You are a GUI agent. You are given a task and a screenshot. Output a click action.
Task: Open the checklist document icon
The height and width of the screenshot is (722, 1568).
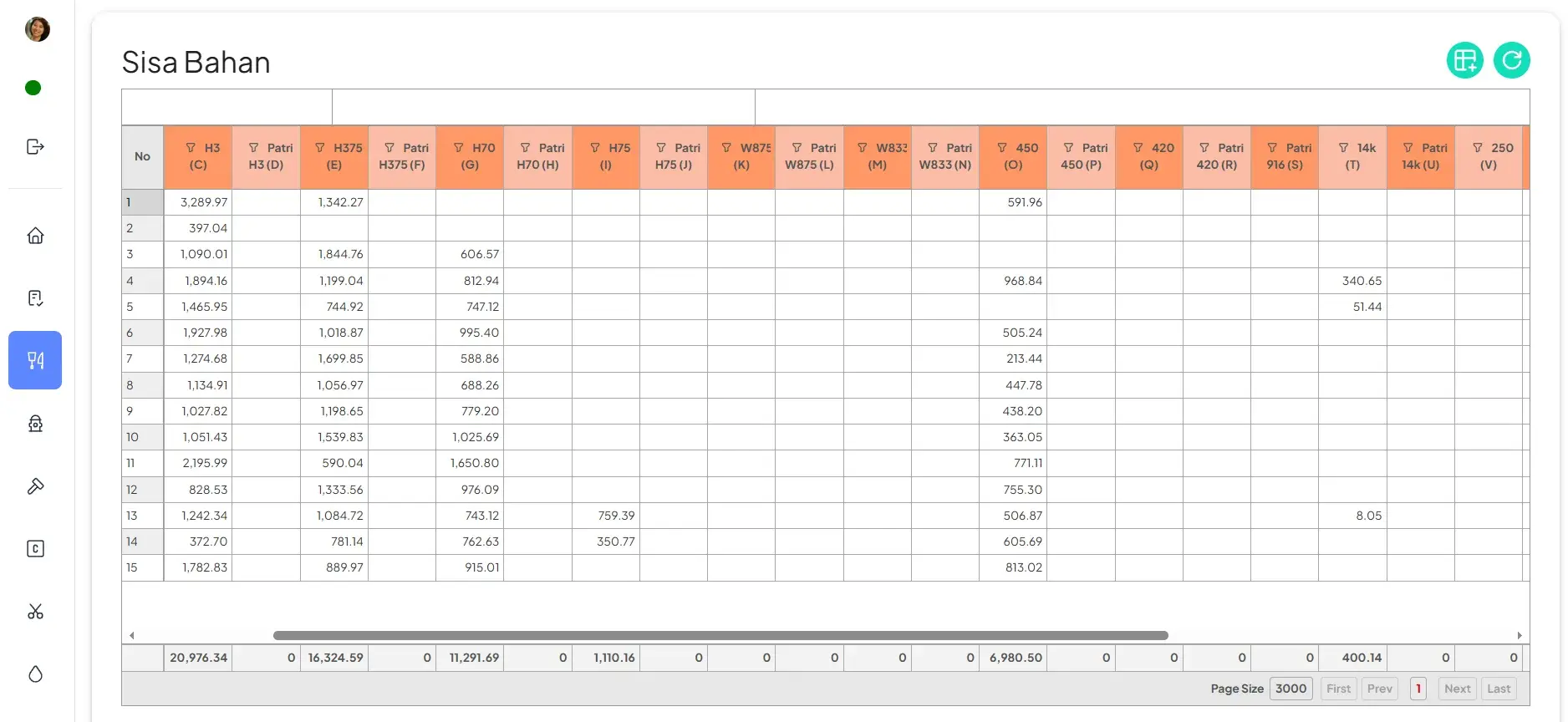click(x=35, y=298)
